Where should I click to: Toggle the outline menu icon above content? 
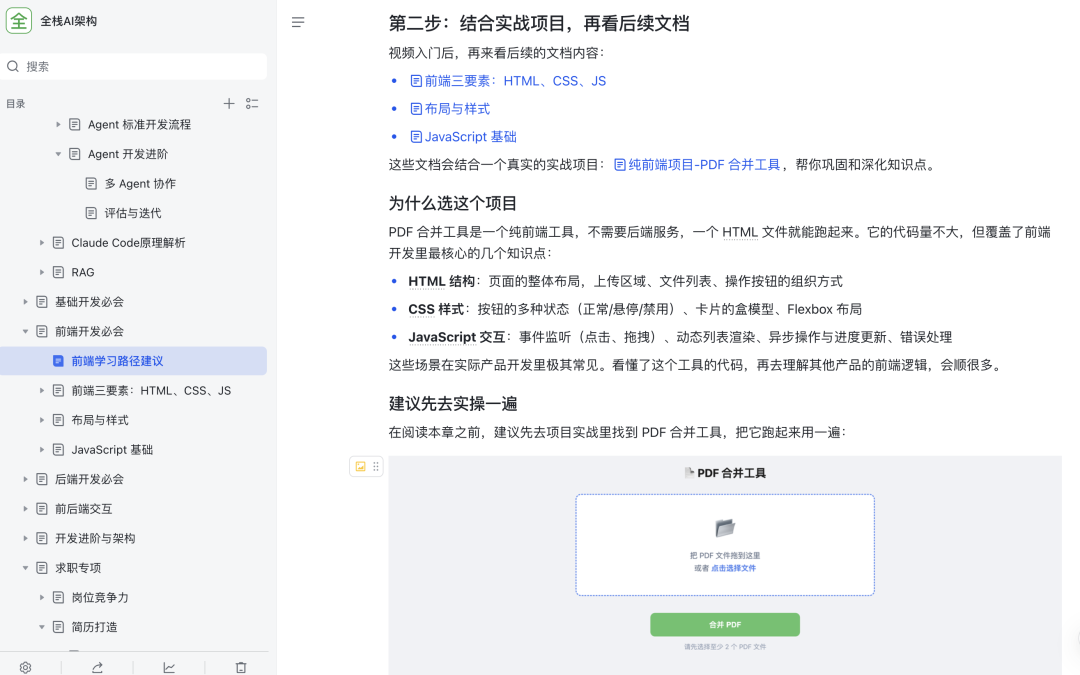coord(298,23)
